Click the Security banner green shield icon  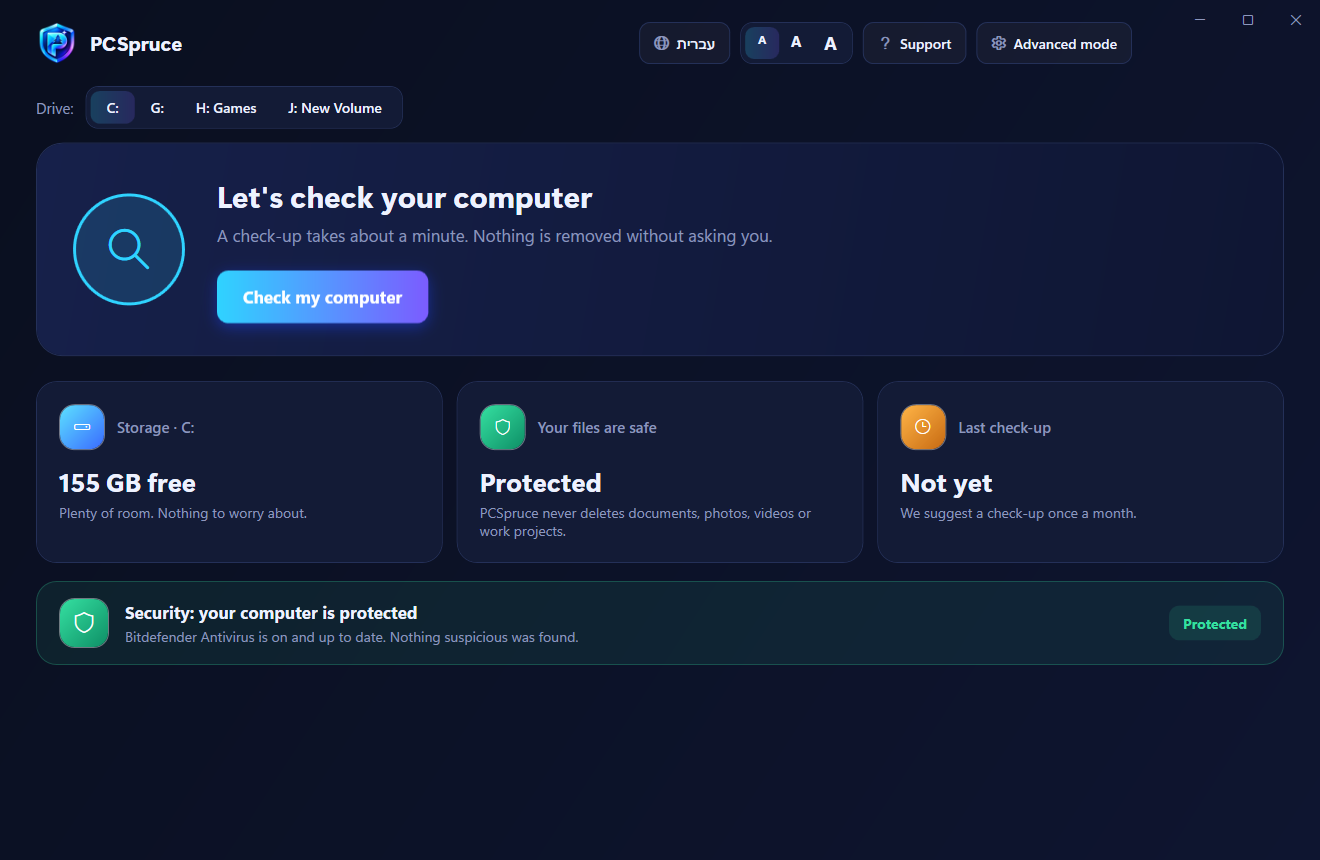click(x=84, y=623)
